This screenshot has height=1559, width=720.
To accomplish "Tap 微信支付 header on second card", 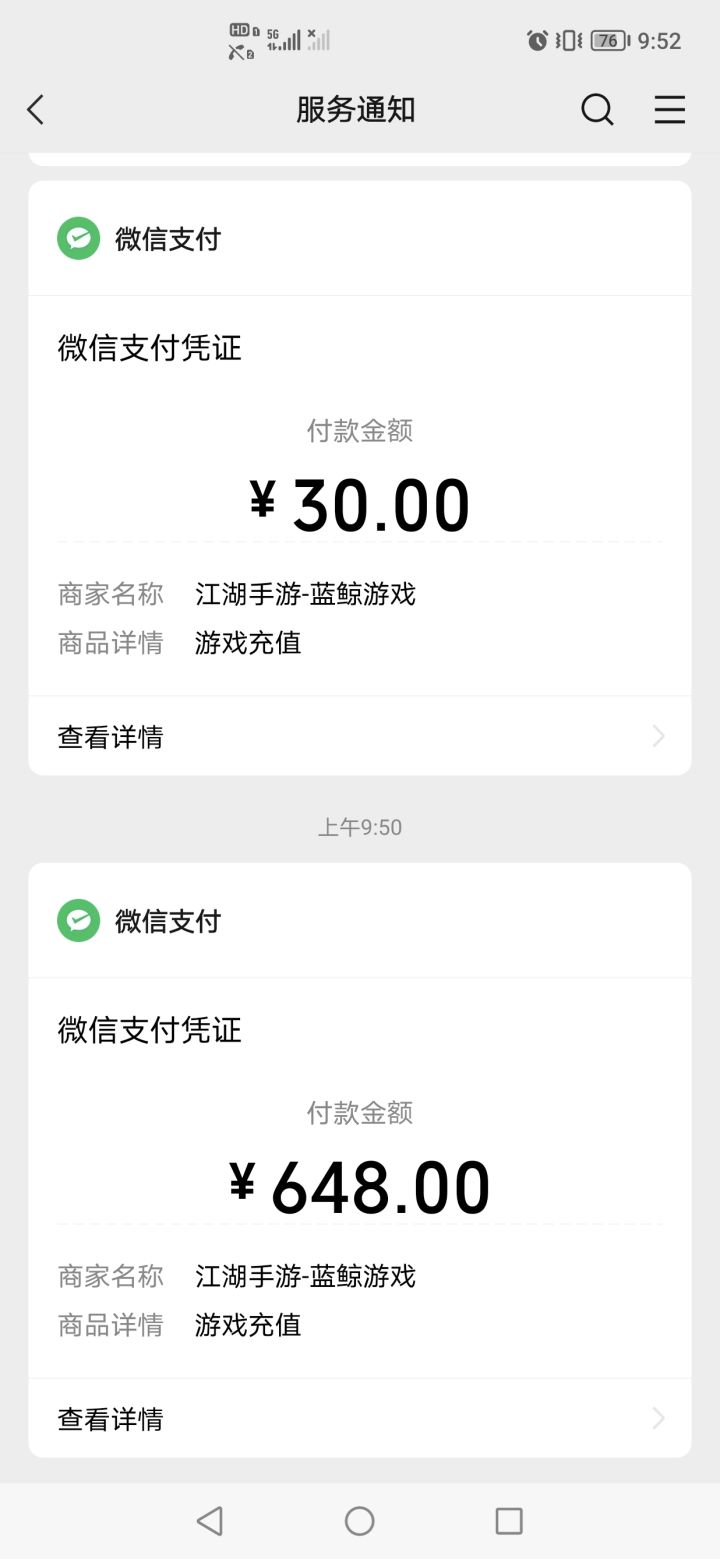I will [167, 921].
